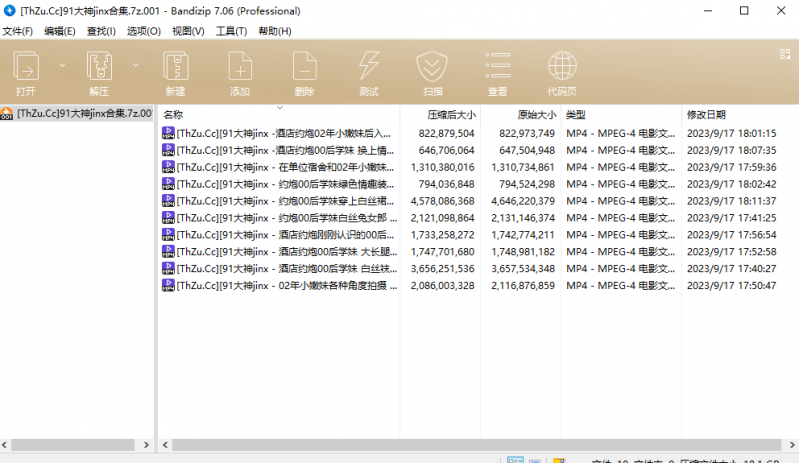
Task: Click the 新建 (New archive) icon
Action: coord(176,66)
